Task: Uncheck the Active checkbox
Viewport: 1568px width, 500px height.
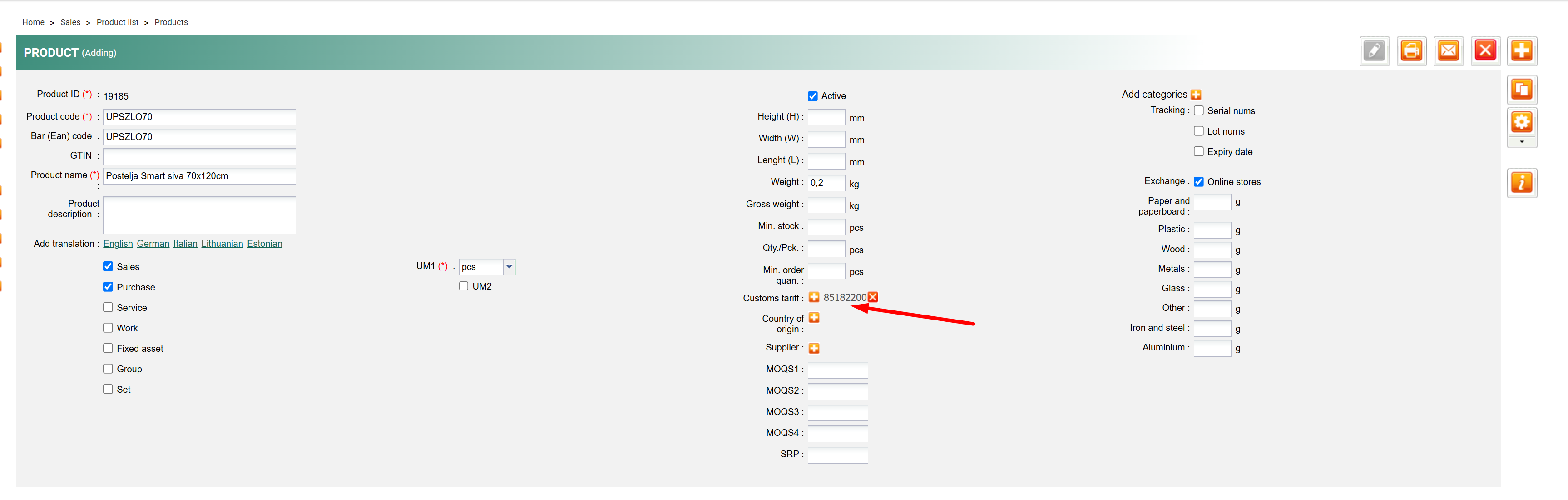Action: 812,96
